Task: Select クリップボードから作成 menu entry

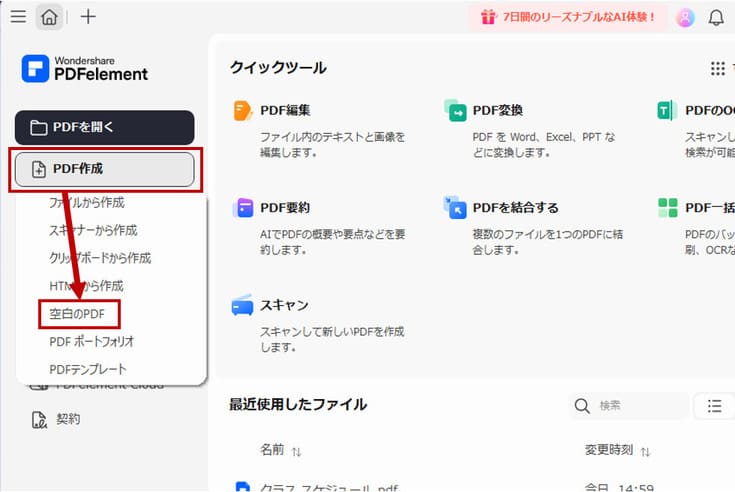Action: [100, 258]
